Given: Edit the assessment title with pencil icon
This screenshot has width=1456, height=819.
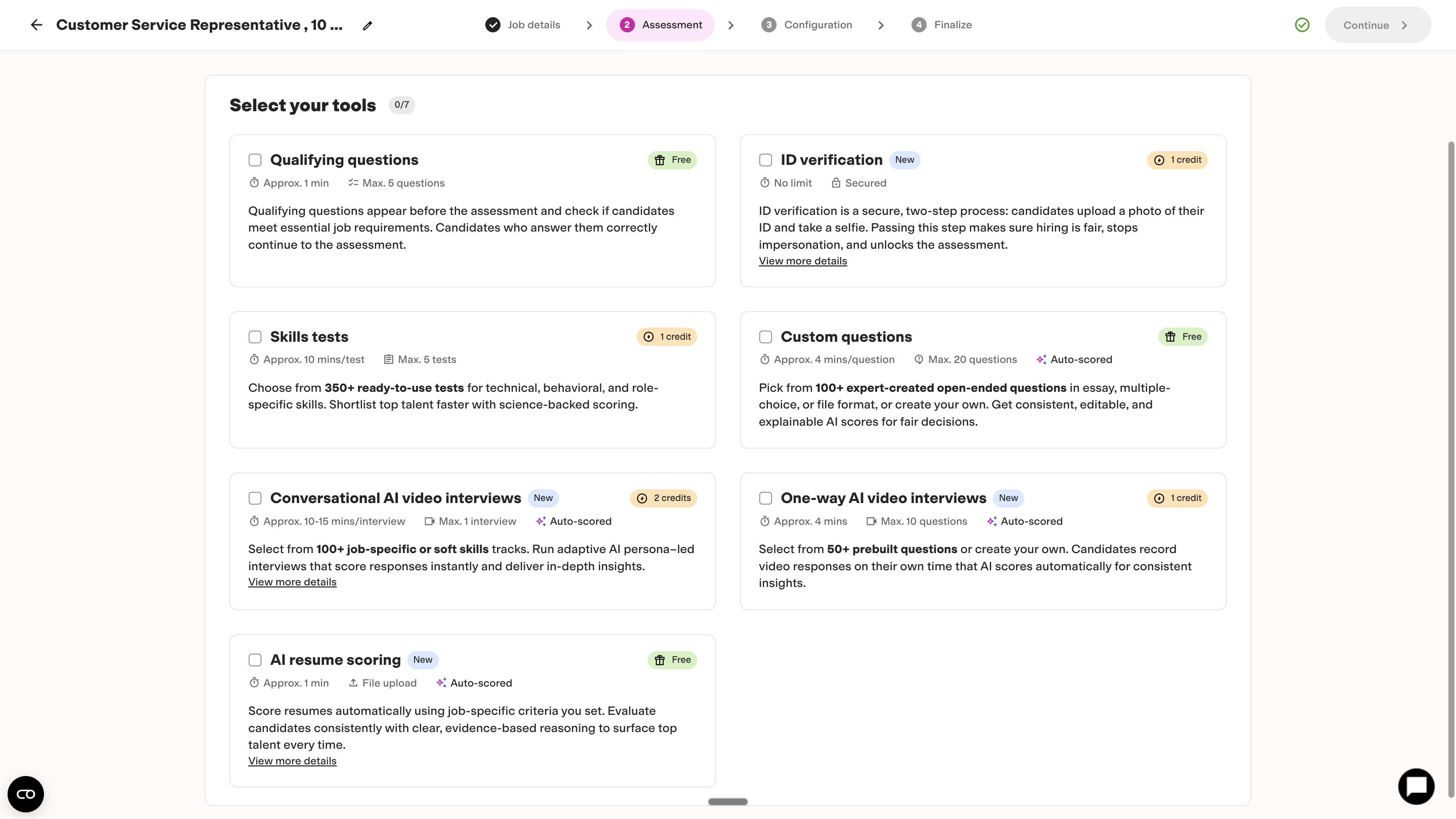Looking at the screenshot, I should 368,25.
